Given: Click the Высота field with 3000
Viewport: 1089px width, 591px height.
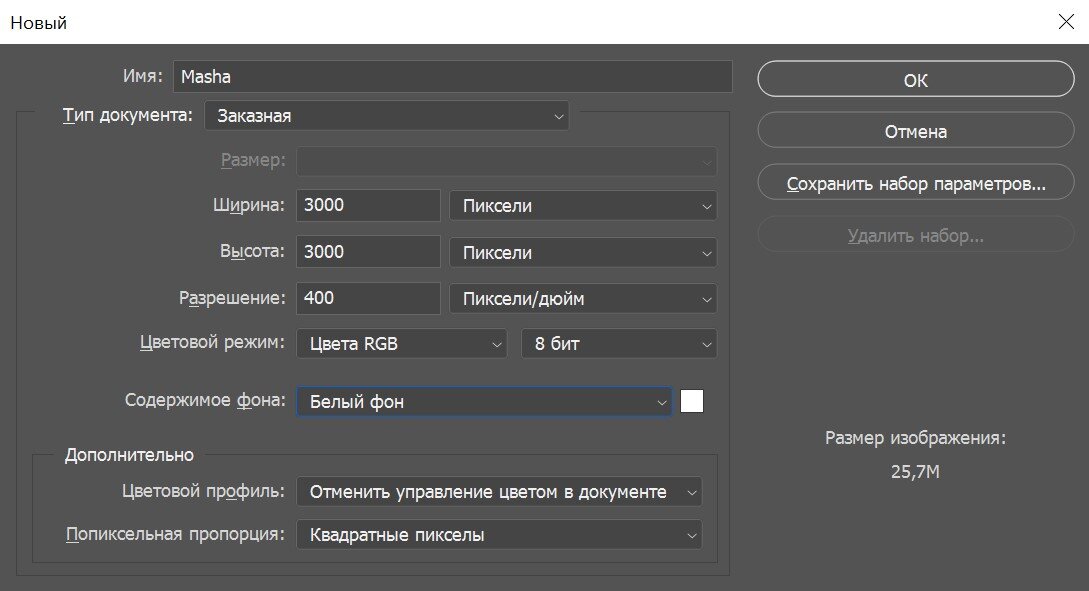Looking at the screenshot, I should 368,251.
